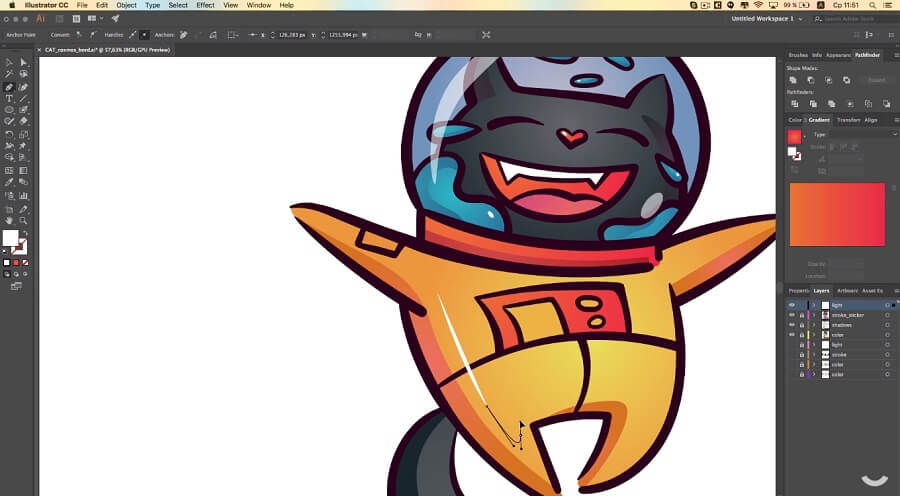Viewport: 900px width, 496px height.
Task: Open the Illustrator CC application menu
Action: point(46,5)
